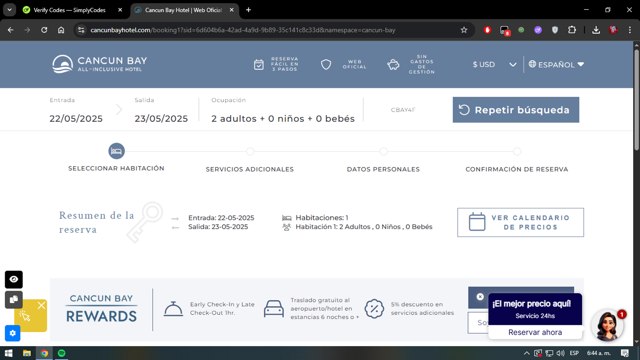Open the Ocupación field with 2 adultos
This screenshot has width=640, height=360.
point(283,118)
